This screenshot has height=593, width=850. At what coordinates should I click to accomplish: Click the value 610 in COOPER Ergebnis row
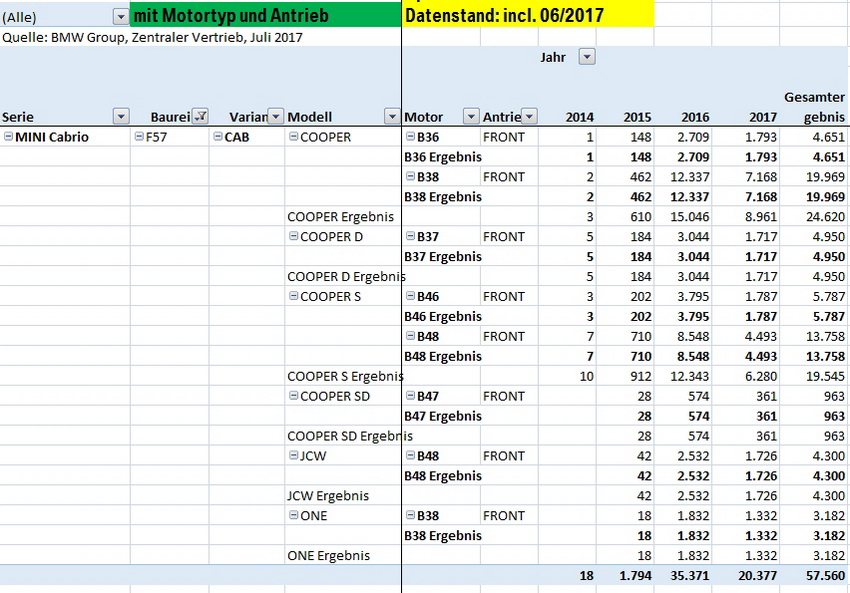coord(641,217)
